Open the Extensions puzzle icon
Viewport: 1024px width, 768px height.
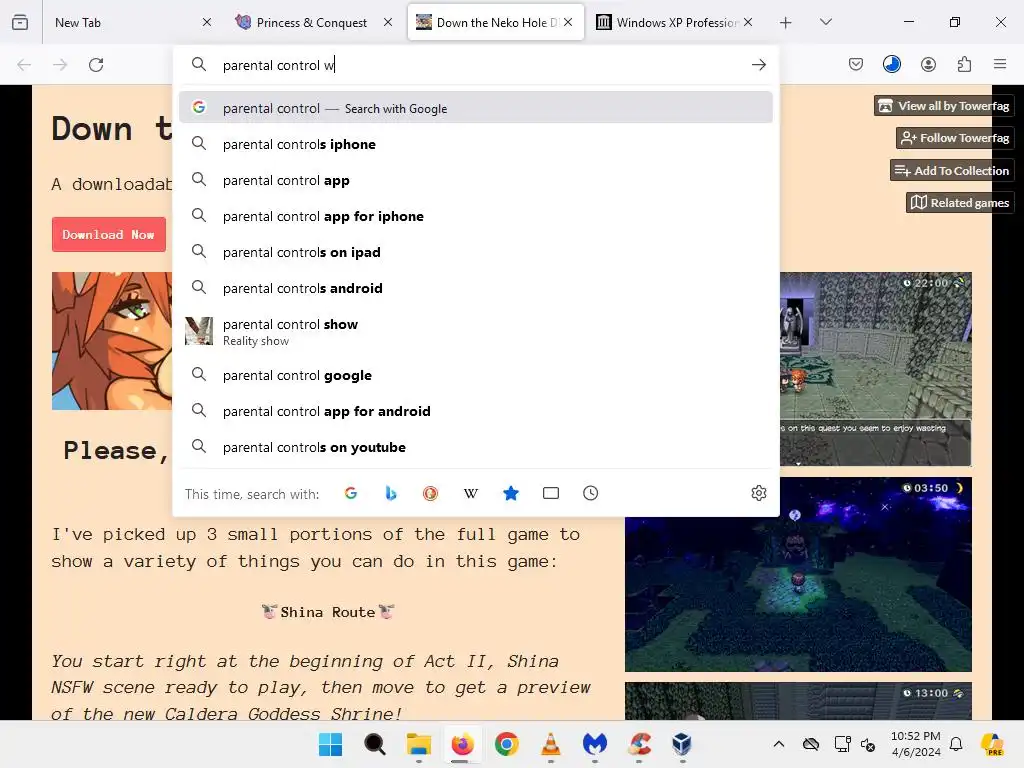(964, 64)
